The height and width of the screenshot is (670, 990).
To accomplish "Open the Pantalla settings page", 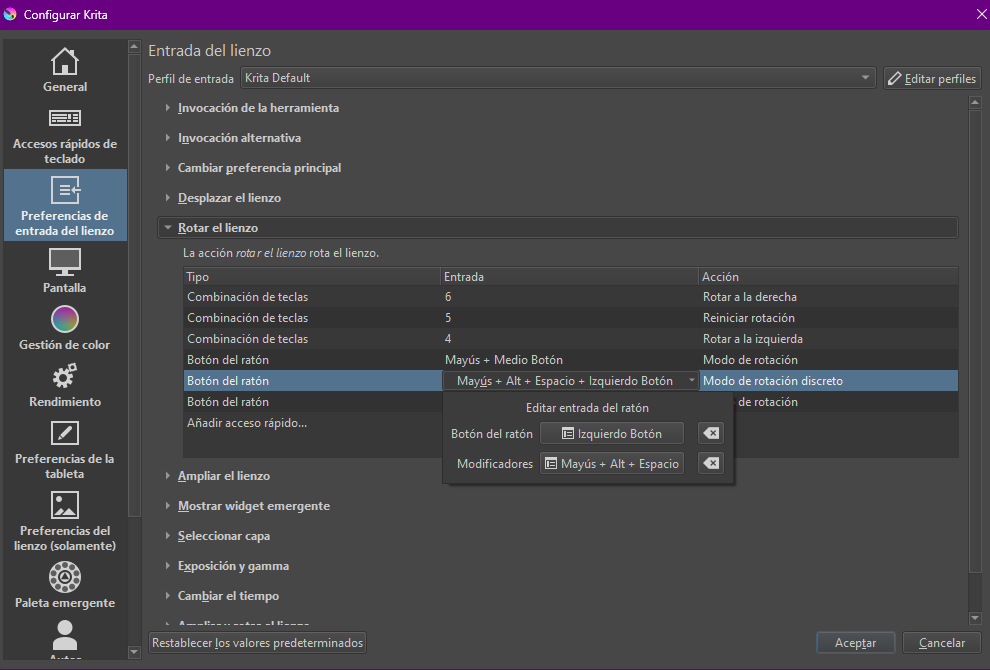I will tap(65, 271).
